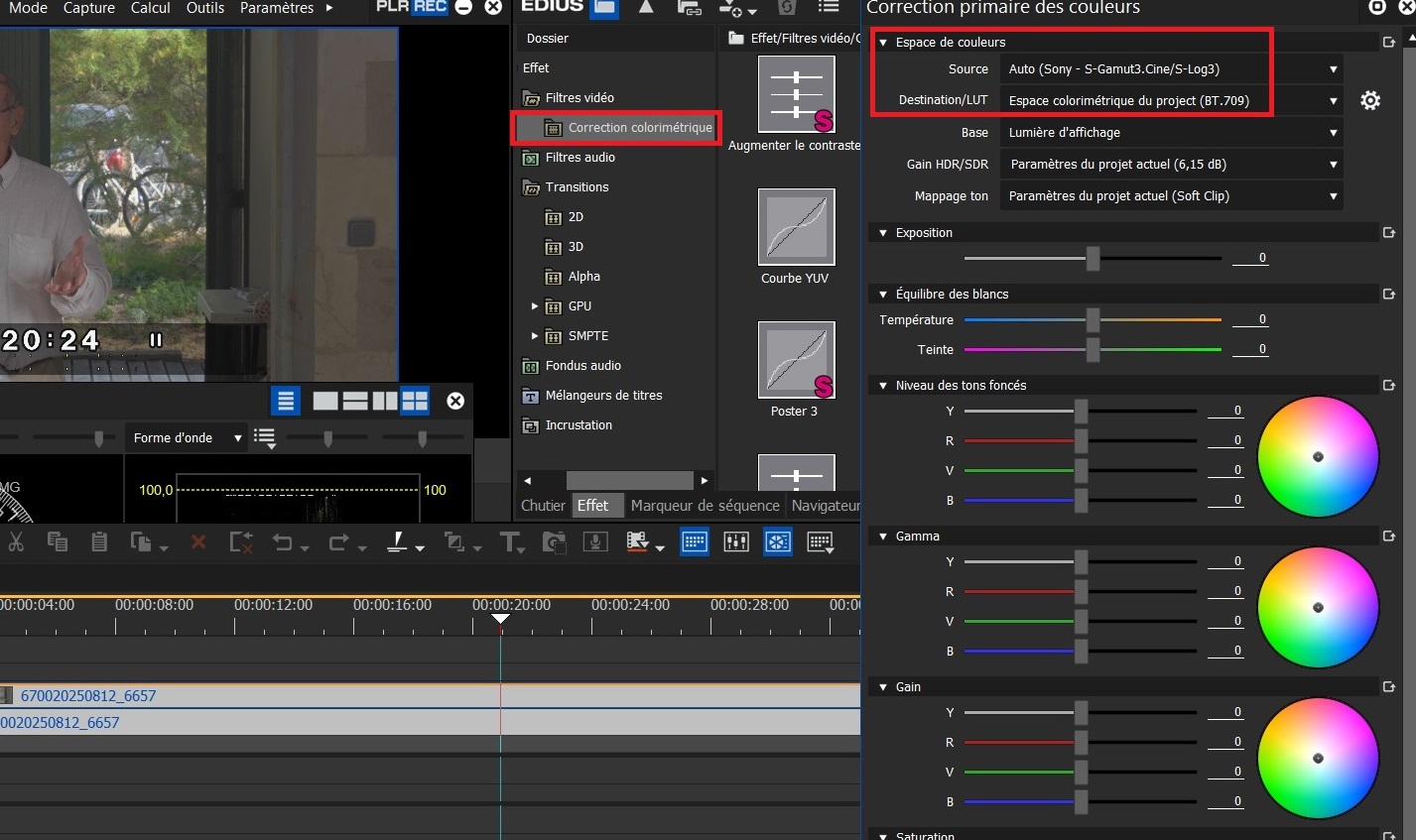This screenshot has height=840, width=1416.
Task: Click the Default transition icon in toolbar
Action: 454,541
